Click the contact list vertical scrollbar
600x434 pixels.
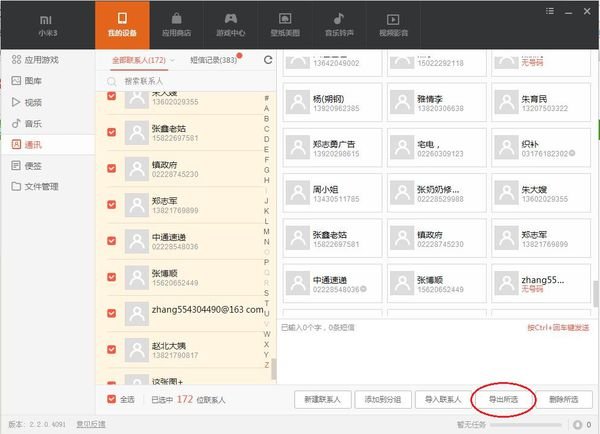274,369
